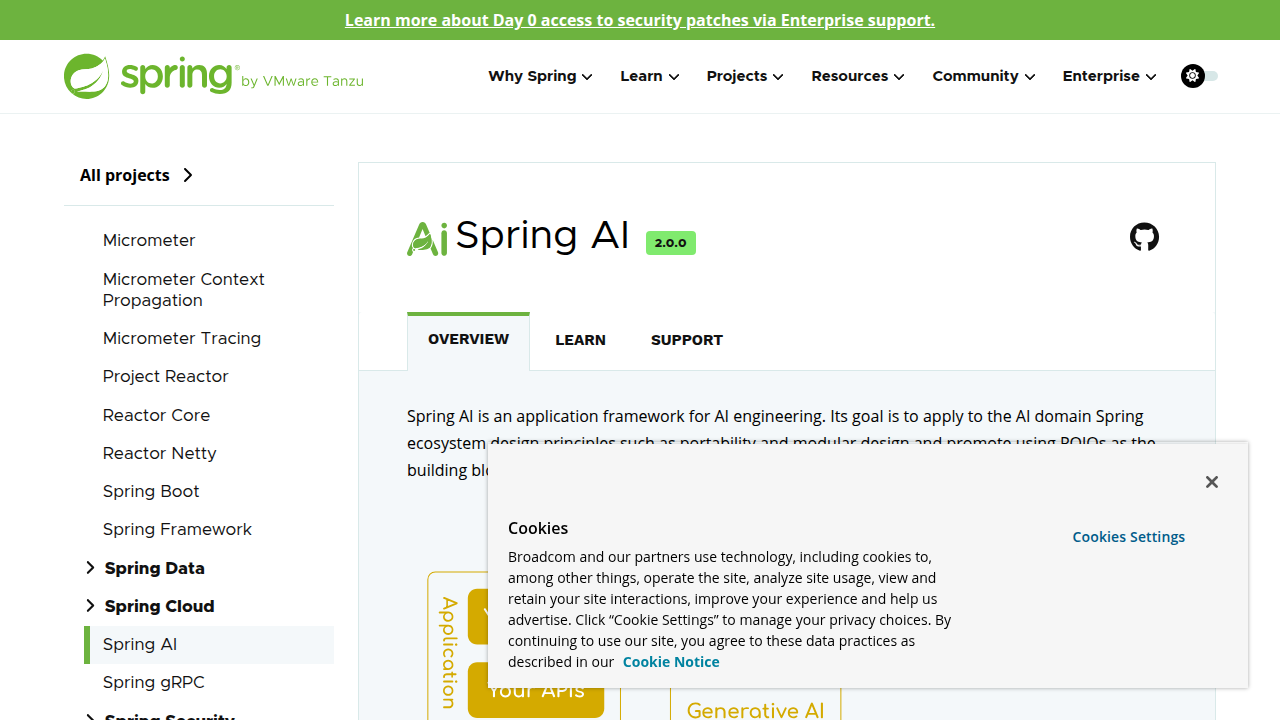This screenshot has width=1280, height=720.
Task: Open the Cookie Notice link
Action: click(671, 662)
